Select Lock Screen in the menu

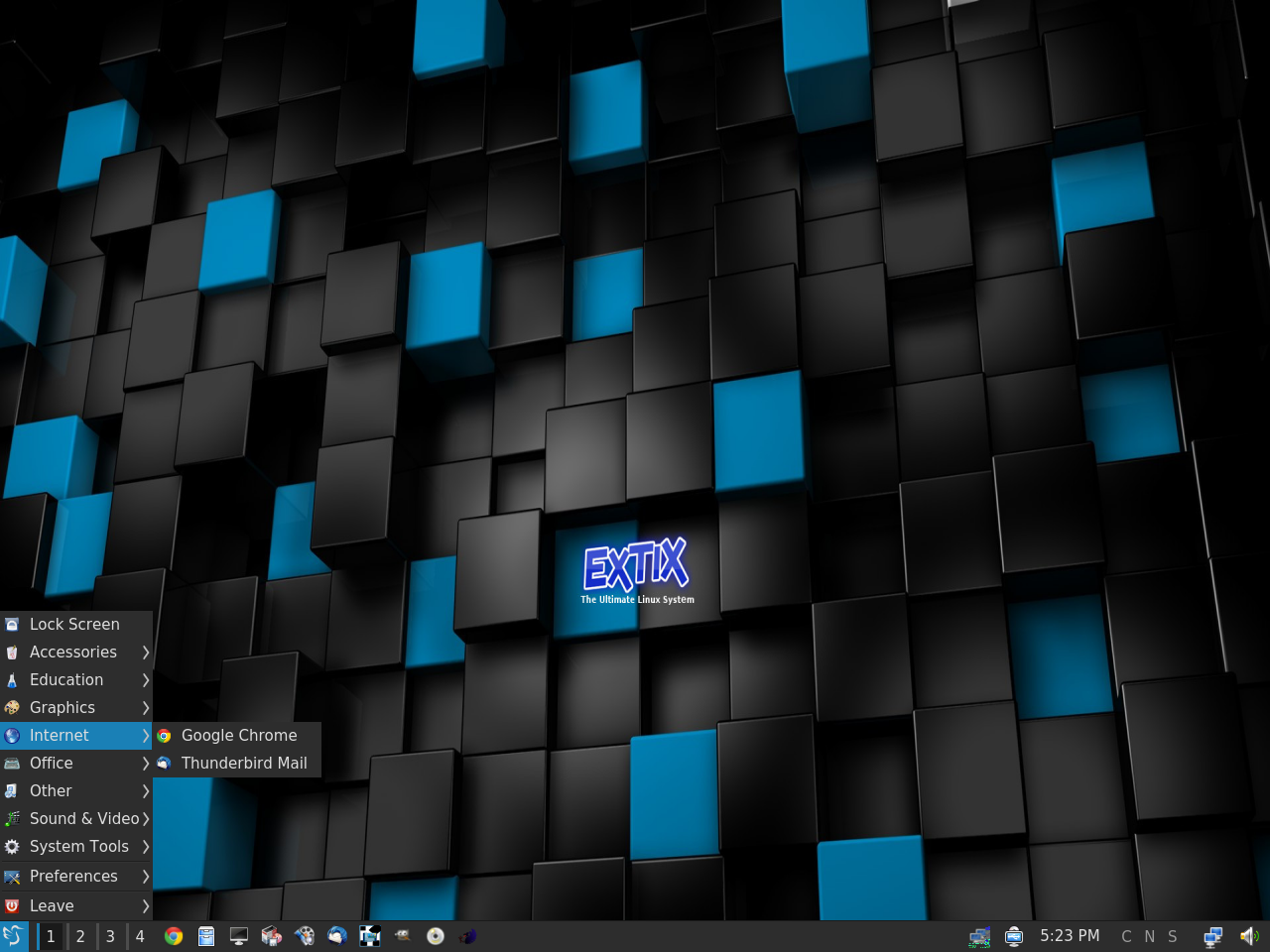[x=76, y=625]
